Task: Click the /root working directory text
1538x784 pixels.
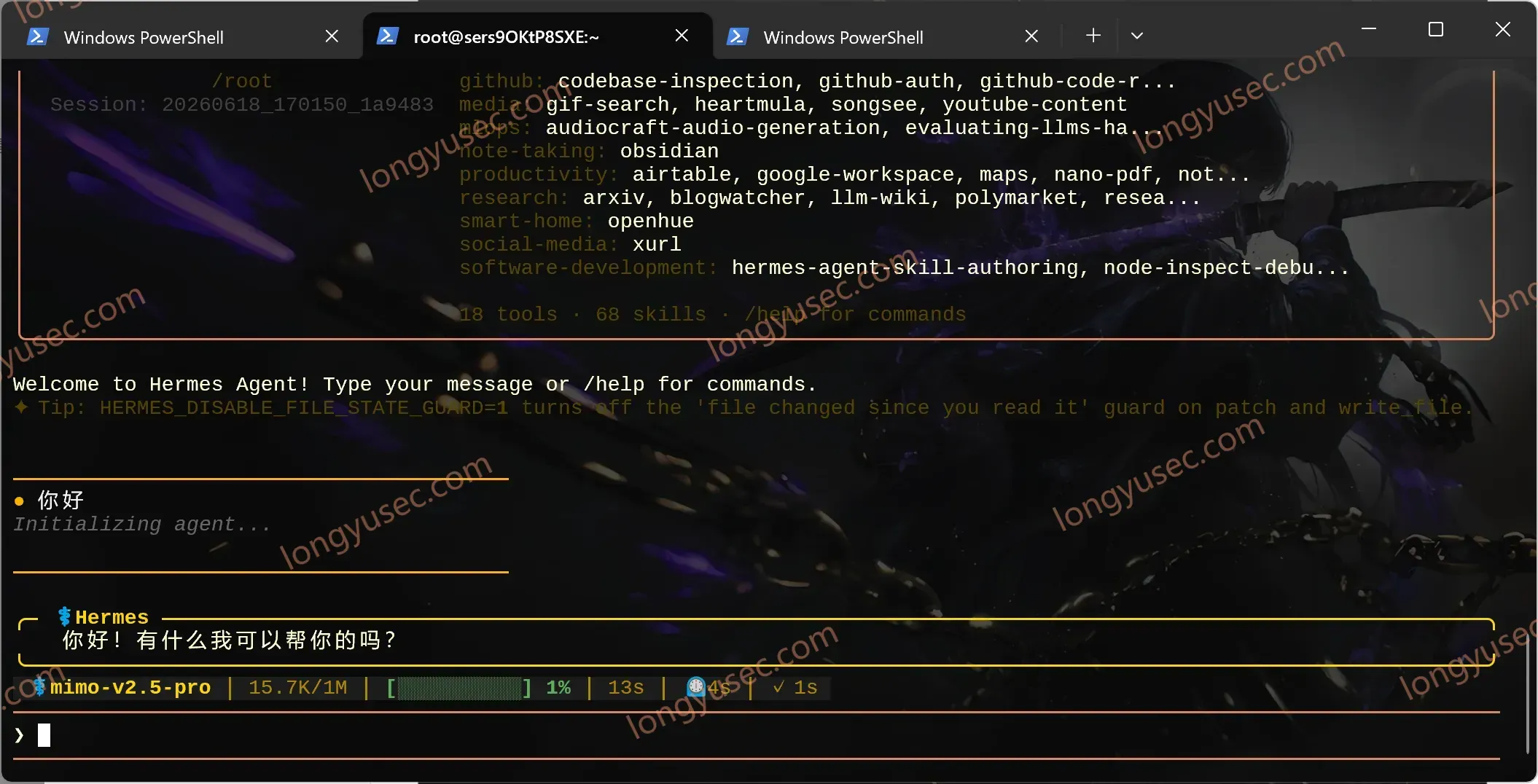Action: [242, 81]
